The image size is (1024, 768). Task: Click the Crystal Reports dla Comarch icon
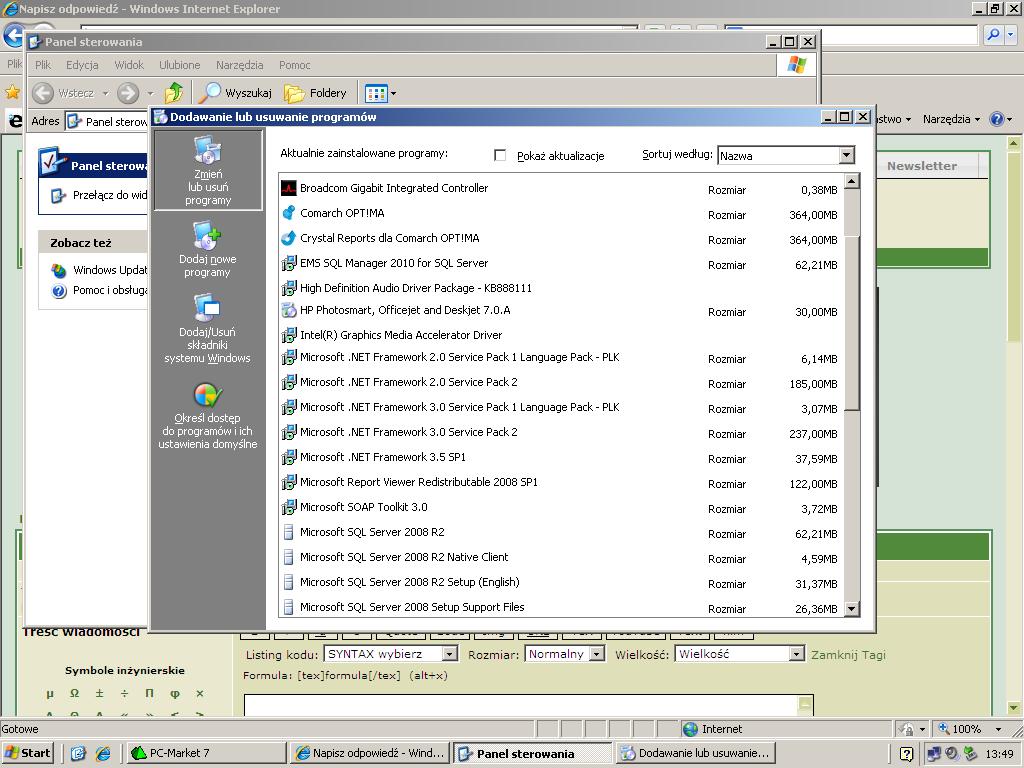(x=289, y=238)
